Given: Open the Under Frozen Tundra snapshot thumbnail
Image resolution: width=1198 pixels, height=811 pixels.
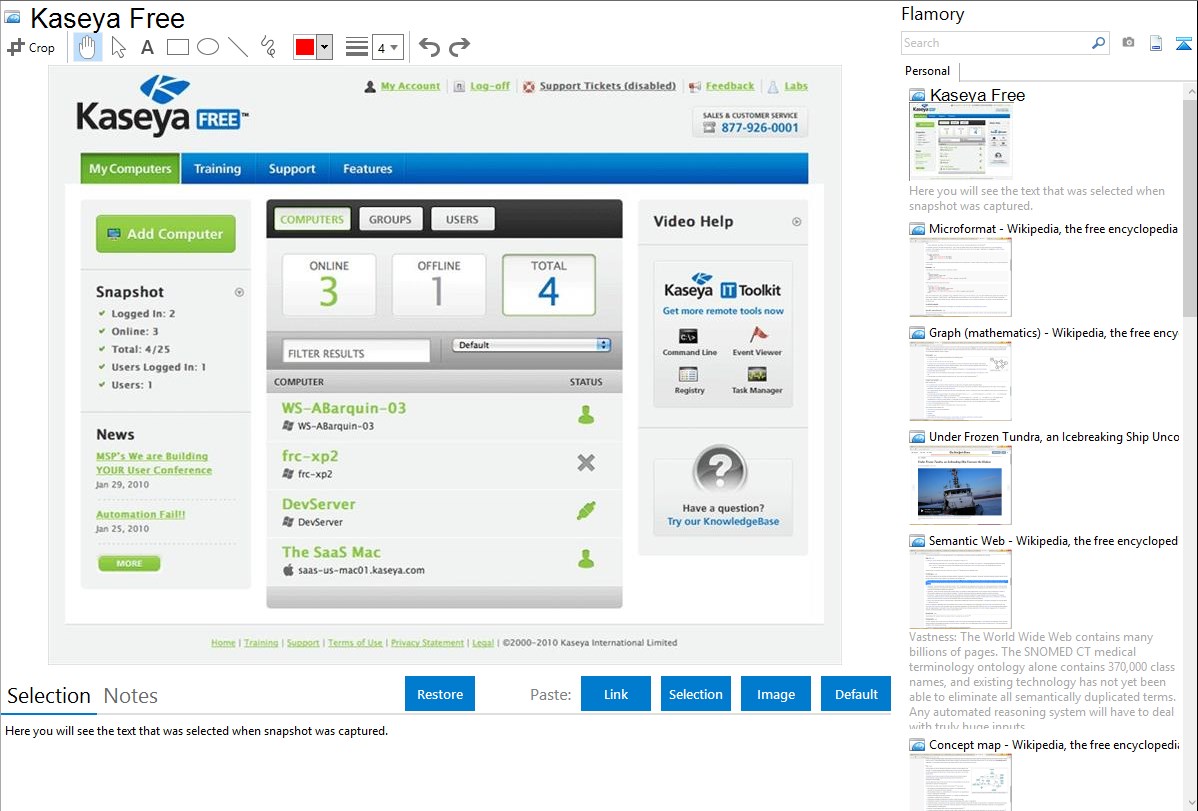Looking at the screenshot, I should (x=960, y=485).
